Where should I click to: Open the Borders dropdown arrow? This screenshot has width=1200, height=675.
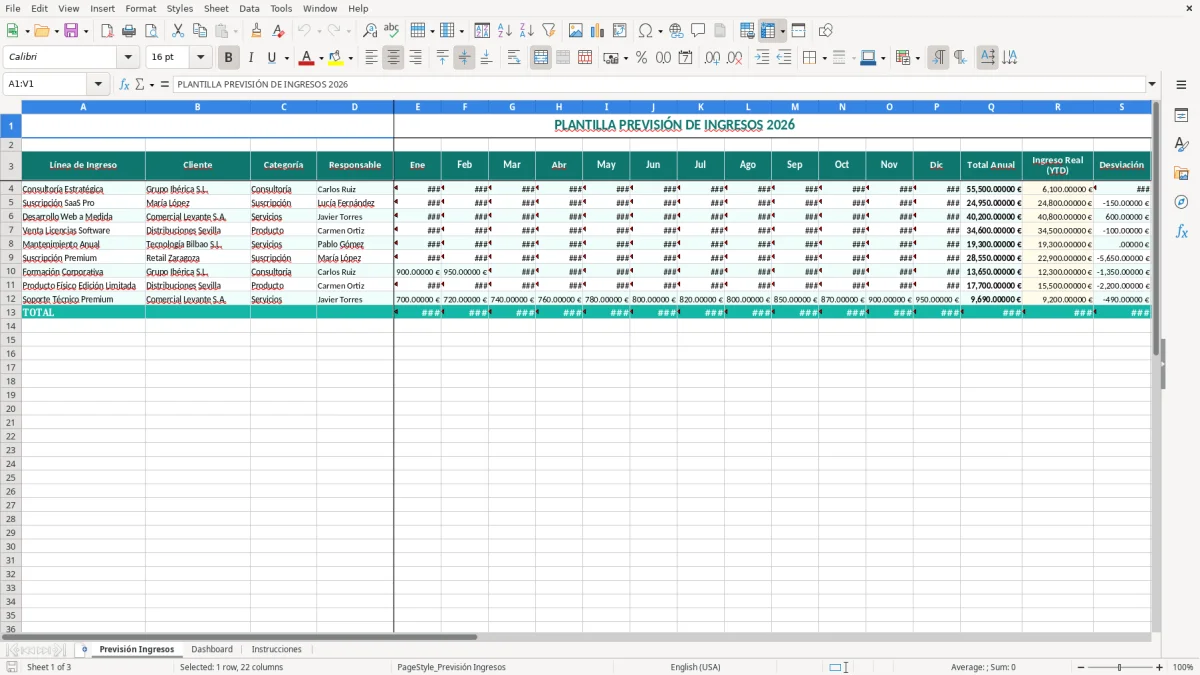(823, 58)
